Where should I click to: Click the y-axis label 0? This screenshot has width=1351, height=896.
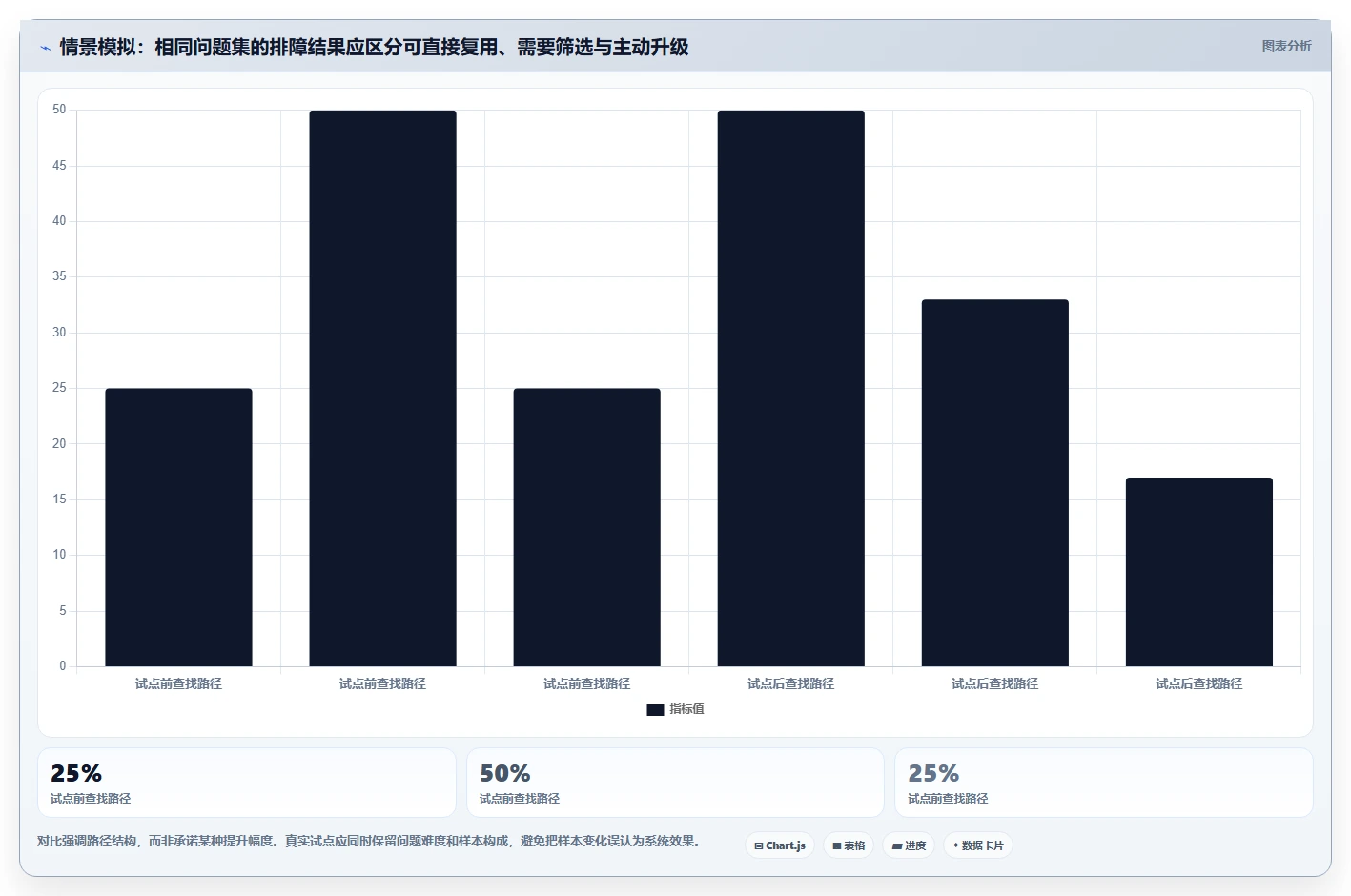63,666
